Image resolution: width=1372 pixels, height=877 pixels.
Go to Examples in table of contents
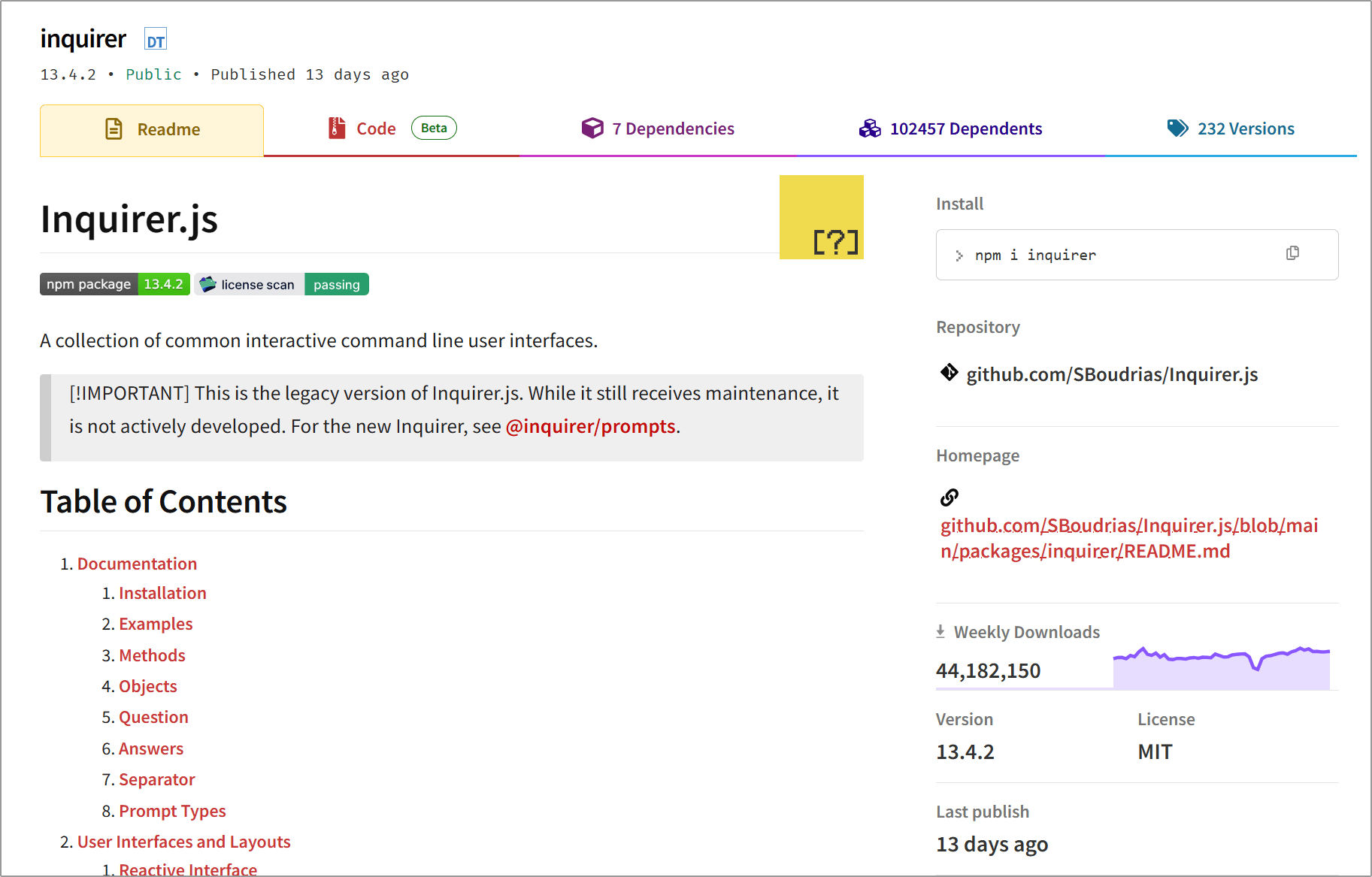click(x=156, y=624)
